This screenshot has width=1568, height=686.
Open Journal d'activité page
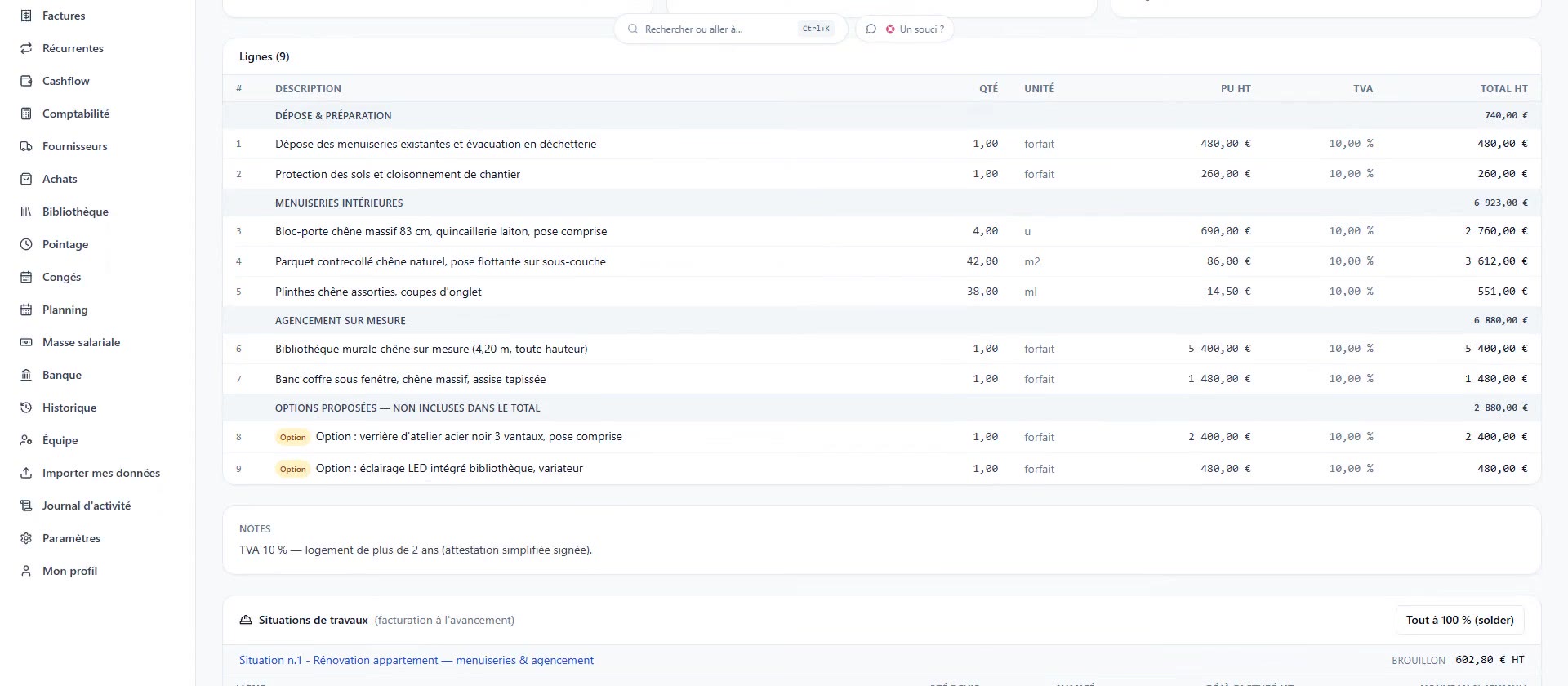[86, 506]
